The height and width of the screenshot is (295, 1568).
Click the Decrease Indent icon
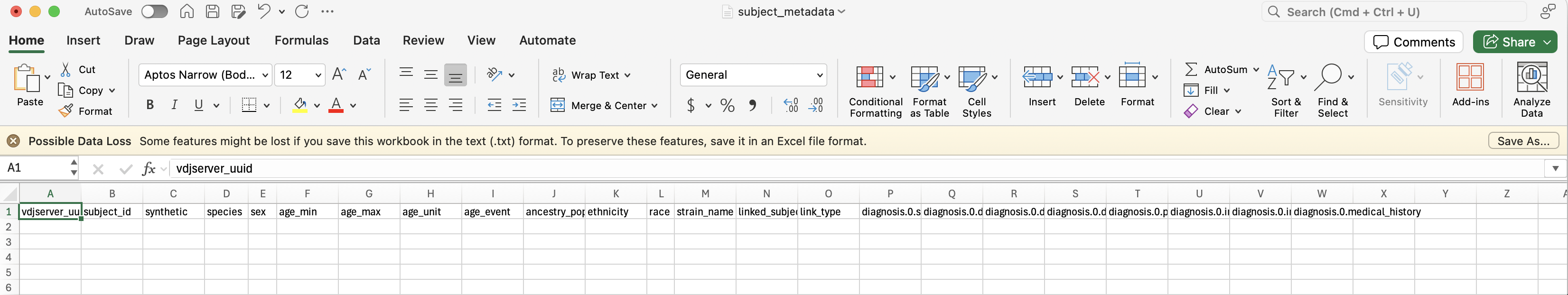pos(494,105)
